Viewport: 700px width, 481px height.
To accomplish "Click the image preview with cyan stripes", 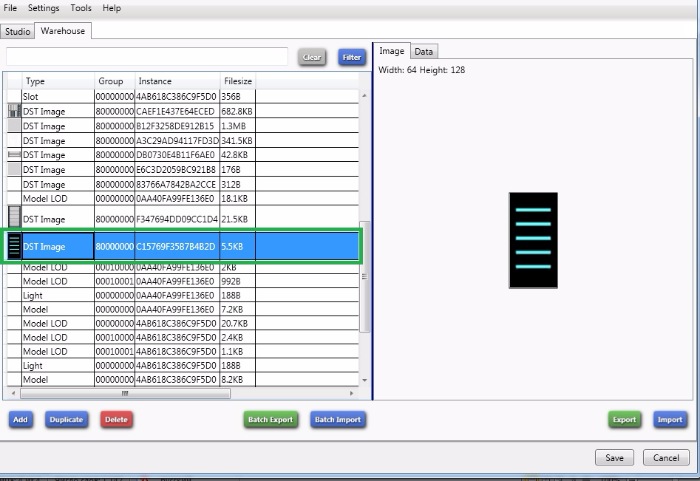I will point(533,240).
